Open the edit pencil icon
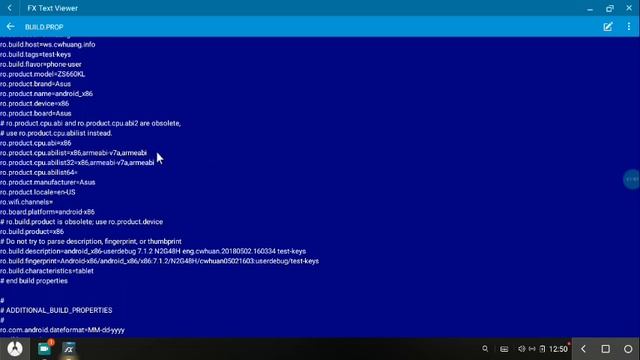 coord(608,27)
